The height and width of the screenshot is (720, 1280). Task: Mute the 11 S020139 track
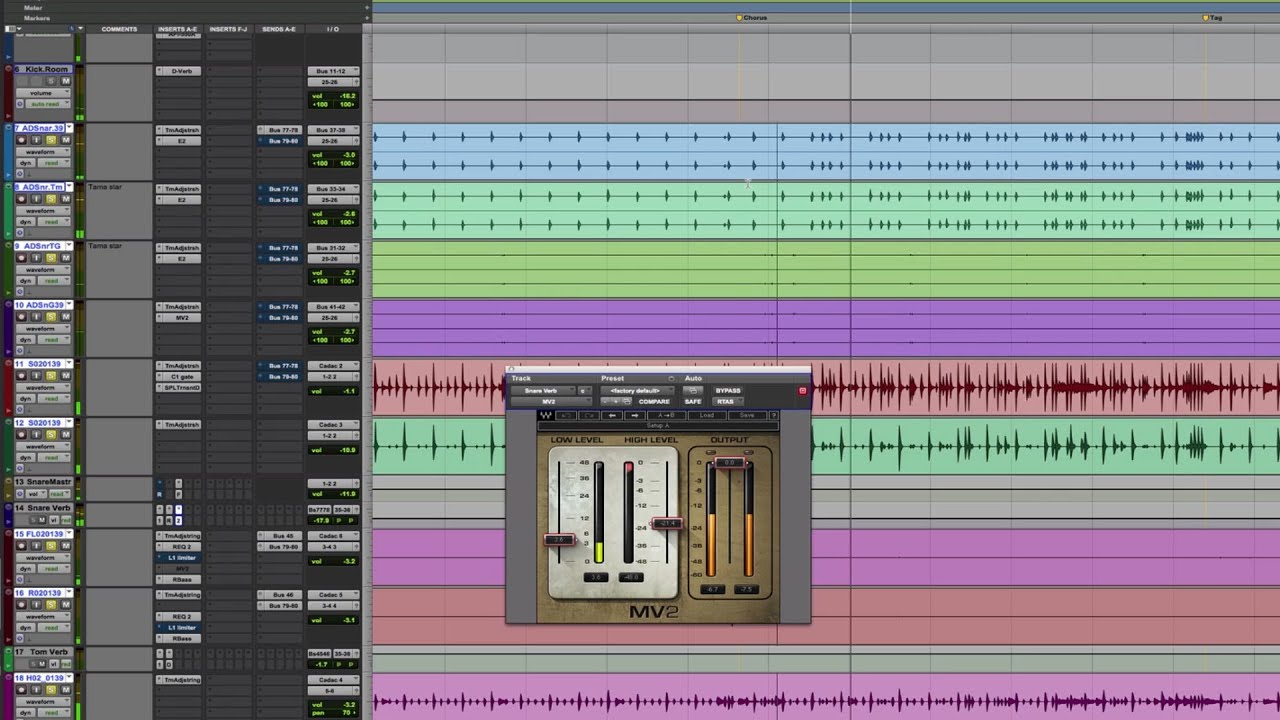pos(66,376)
